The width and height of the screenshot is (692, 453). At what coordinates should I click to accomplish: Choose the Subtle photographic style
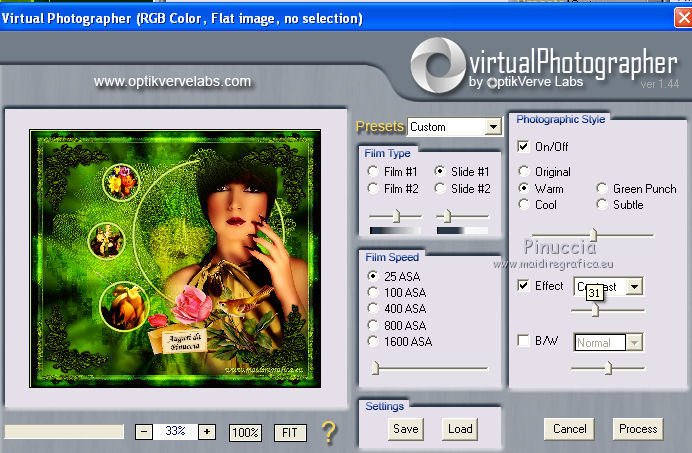[x=602, y=204]
